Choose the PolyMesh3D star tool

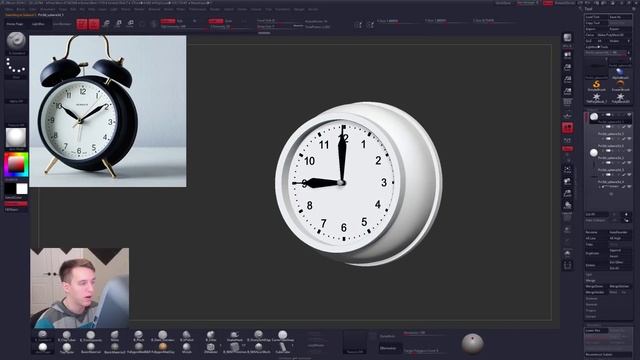(x=620, y=98)
